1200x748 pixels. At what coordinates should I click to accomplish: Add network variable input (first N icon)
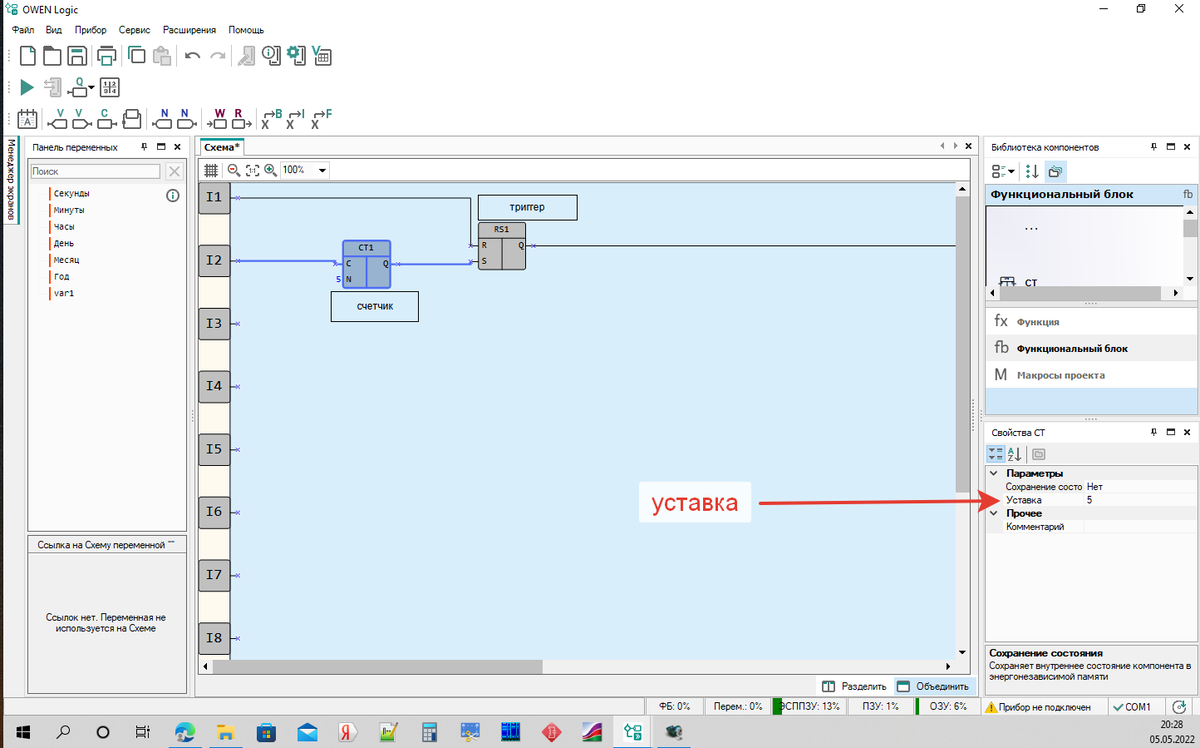coord(162,119)
